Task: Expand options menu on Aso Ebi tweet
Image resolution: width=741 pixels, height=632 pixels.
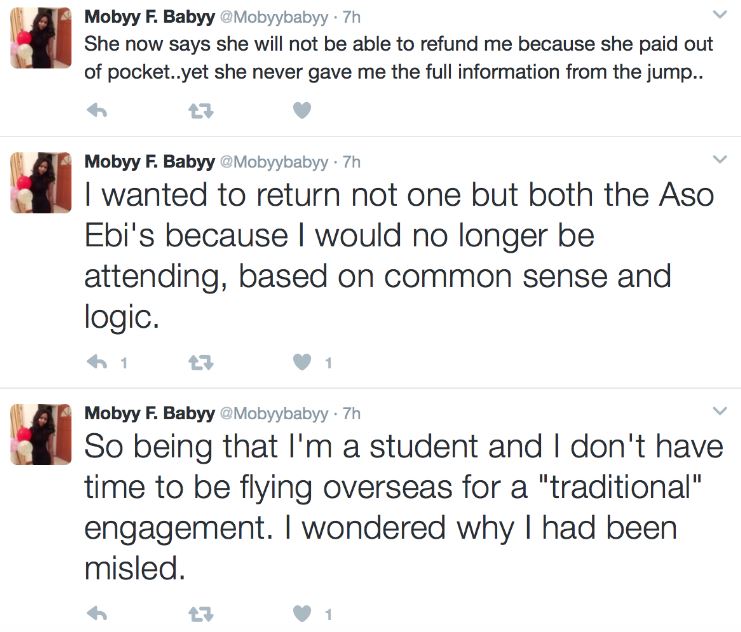Action: point(718,159)
